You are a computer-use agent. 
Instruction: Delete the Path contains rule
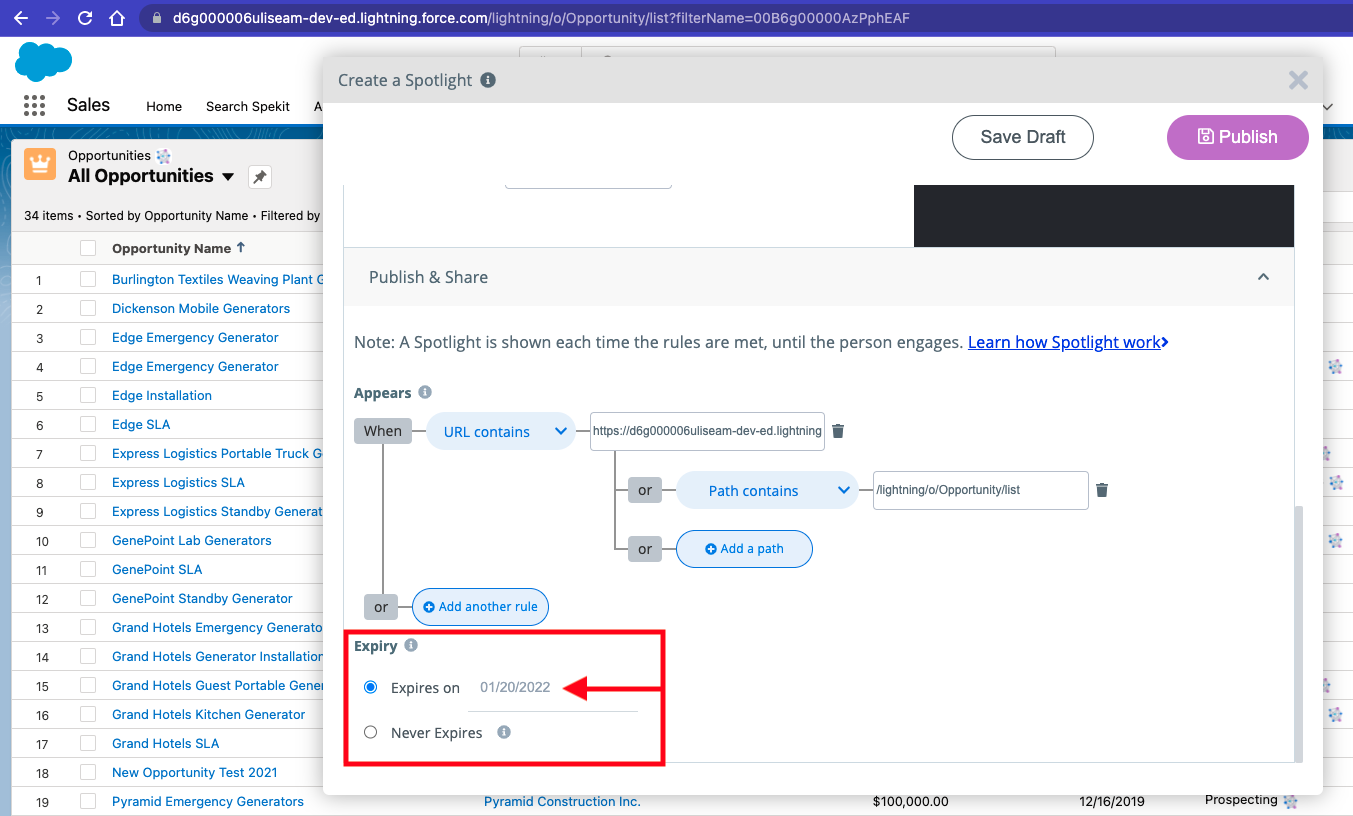coord(1102,490)
